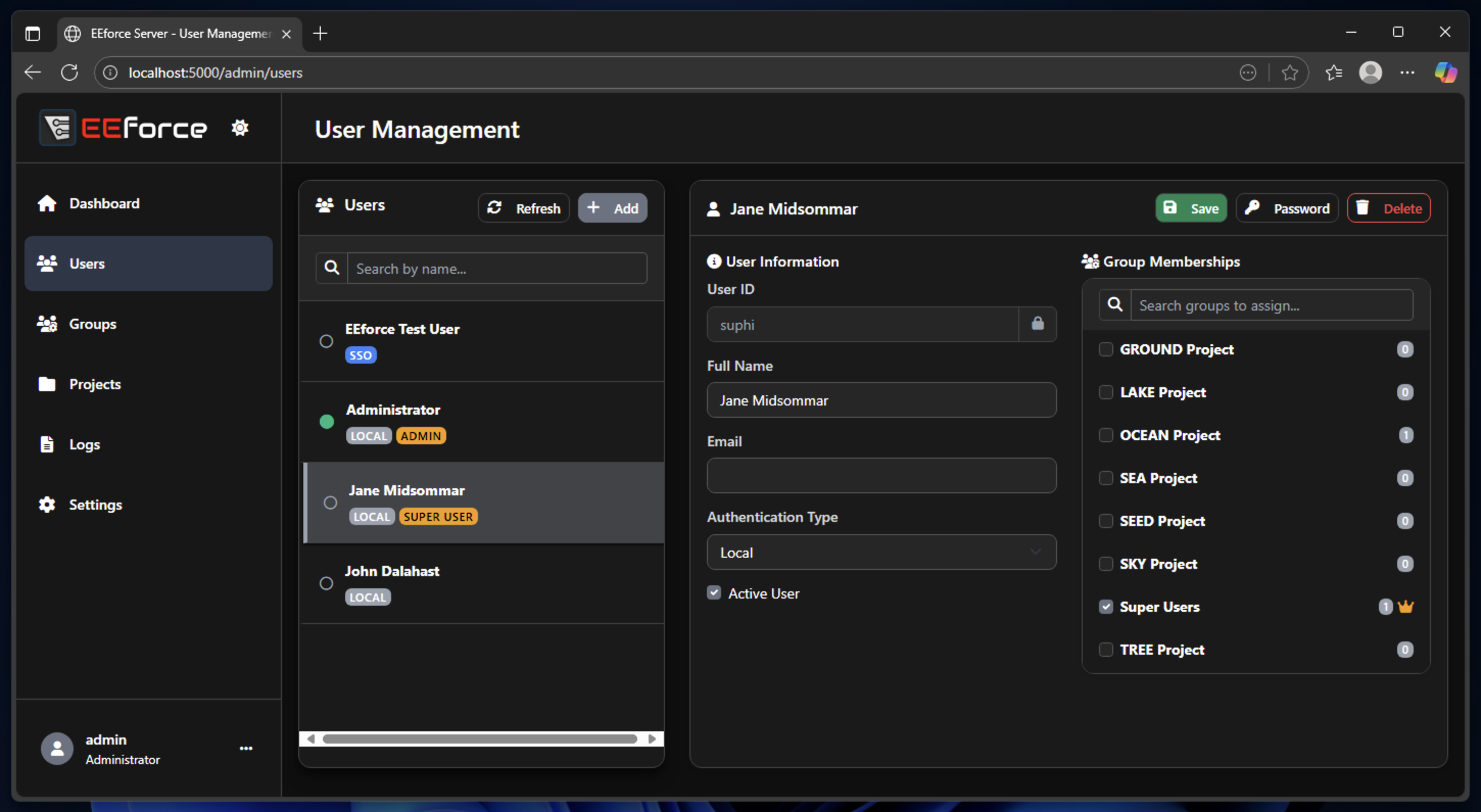
Task: Select EEforce Test User in the list
Action: (482, 341)
